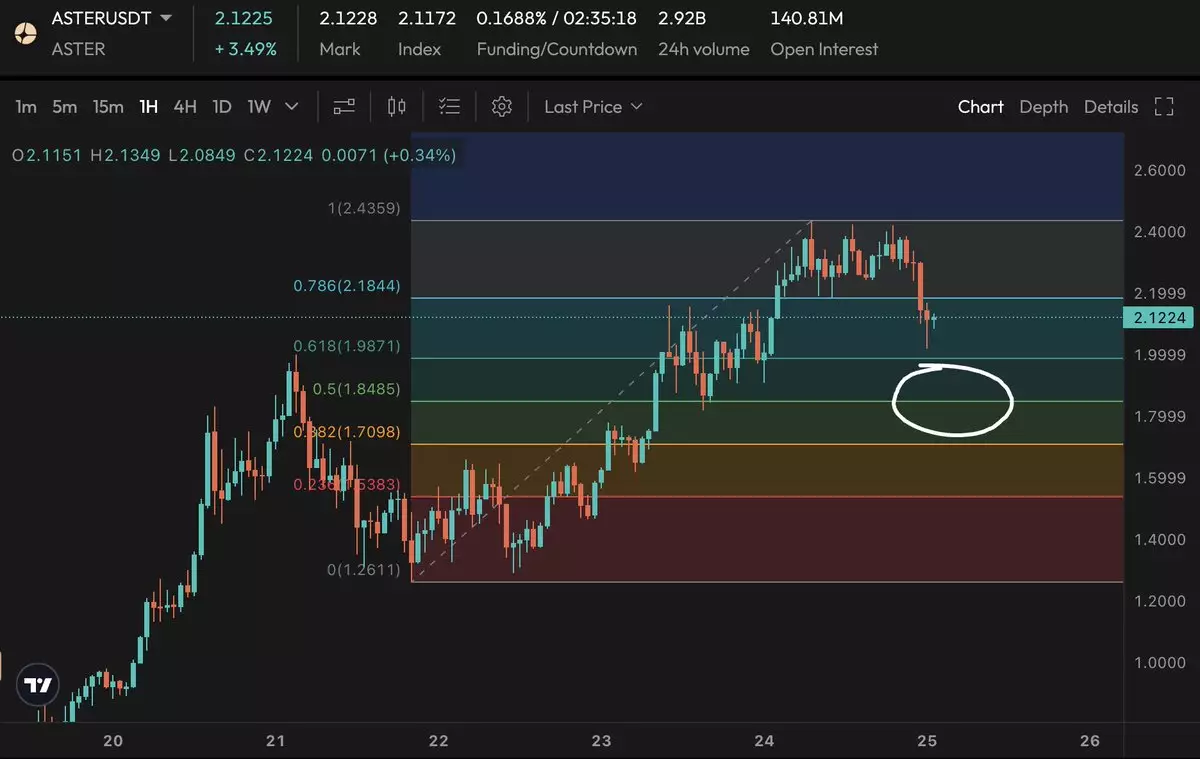Click the 2.6000 price axis label

(1160, 171)
